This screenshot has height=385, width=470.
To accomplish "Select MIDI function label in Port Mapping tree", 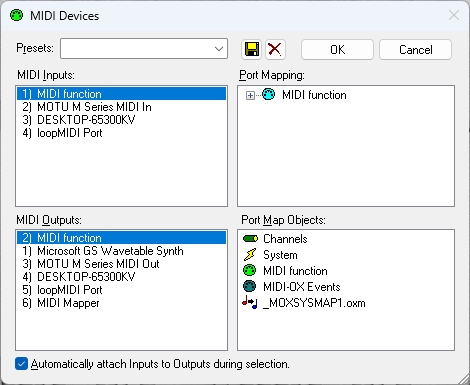I will (x=314, y=95).
